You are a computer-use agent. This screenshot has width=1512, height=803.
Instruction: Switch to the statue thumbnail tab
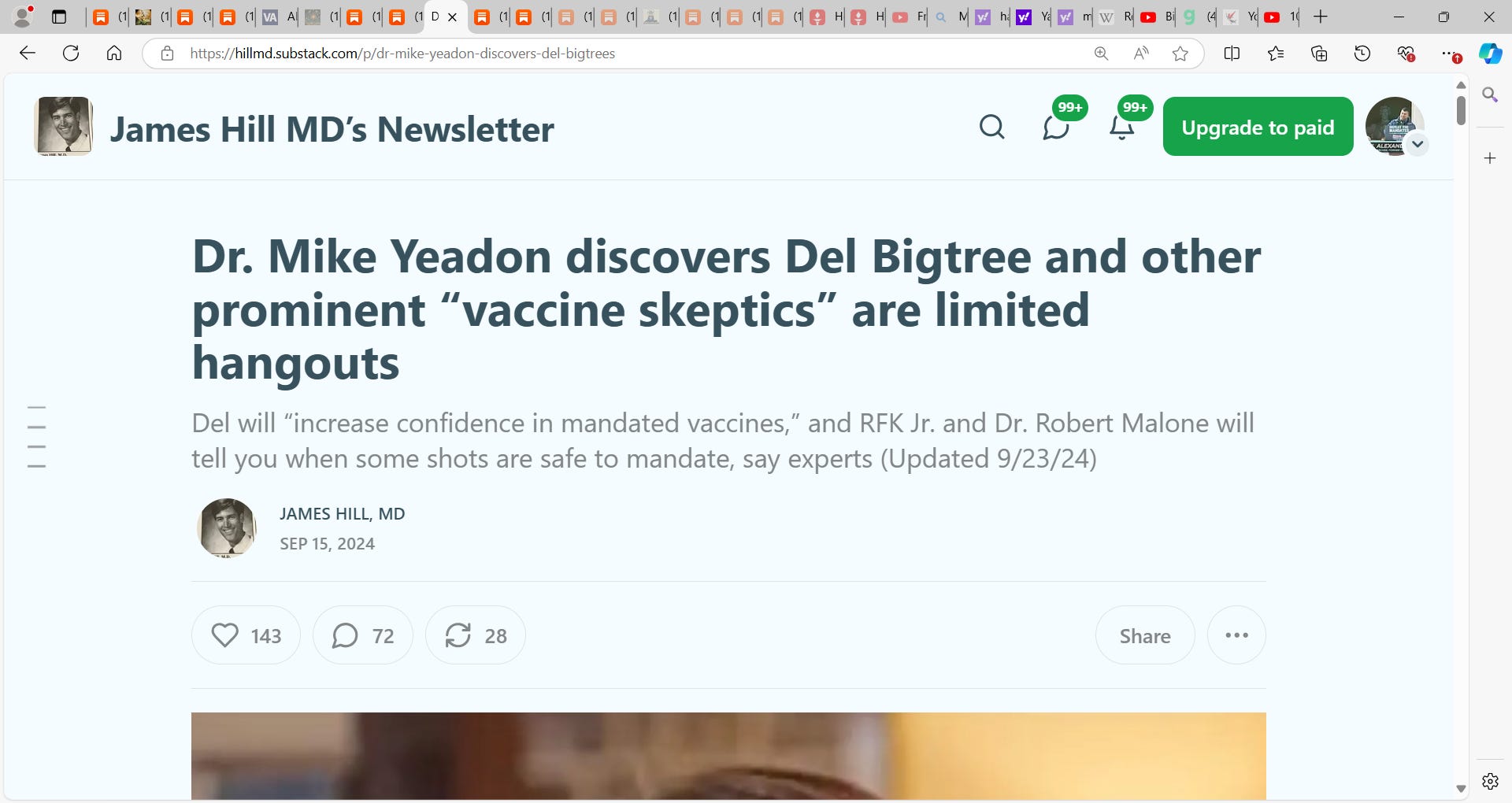tap(659, 17)
